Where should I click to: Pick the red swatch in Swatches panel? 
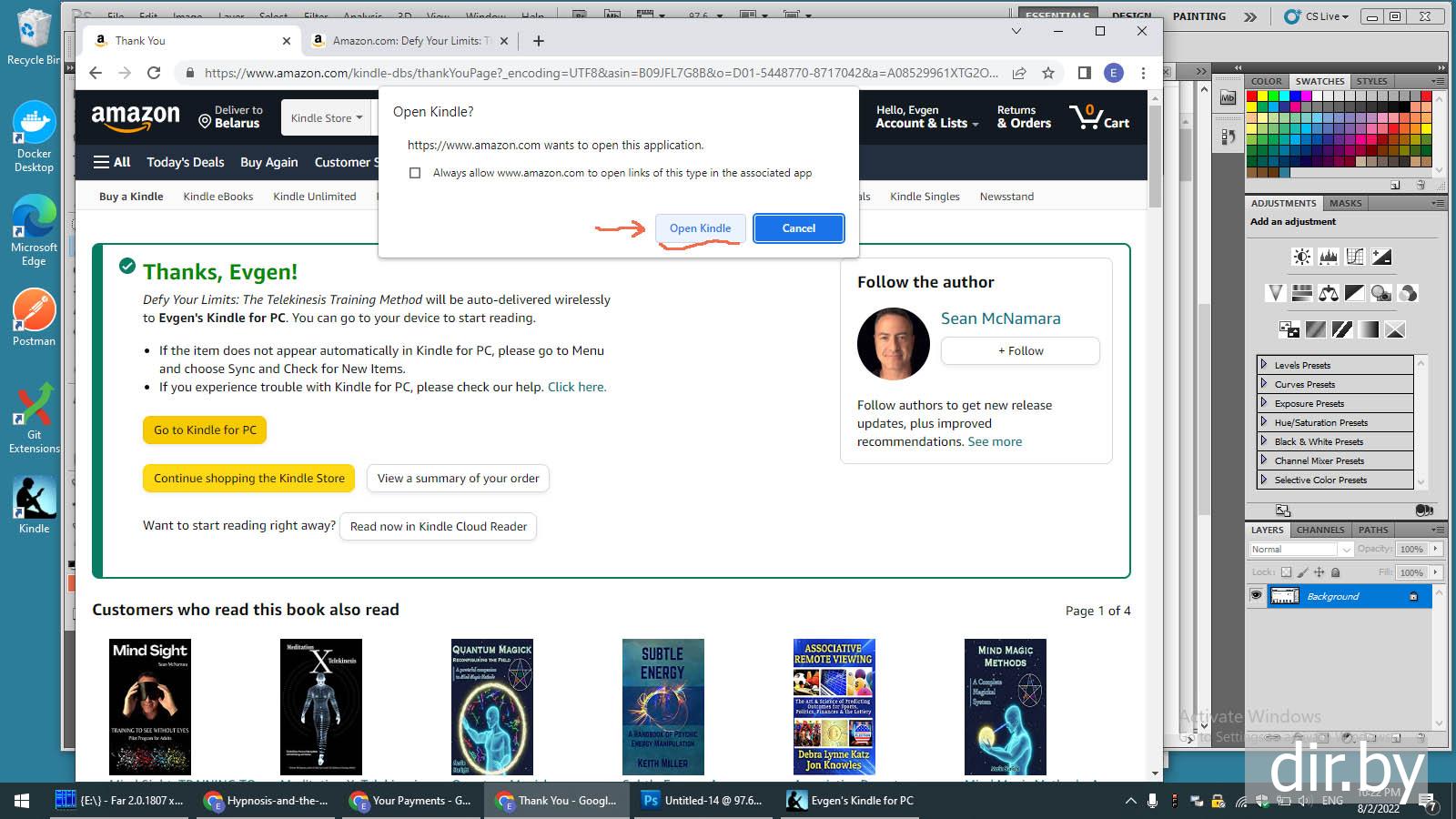pos(1252,96)
